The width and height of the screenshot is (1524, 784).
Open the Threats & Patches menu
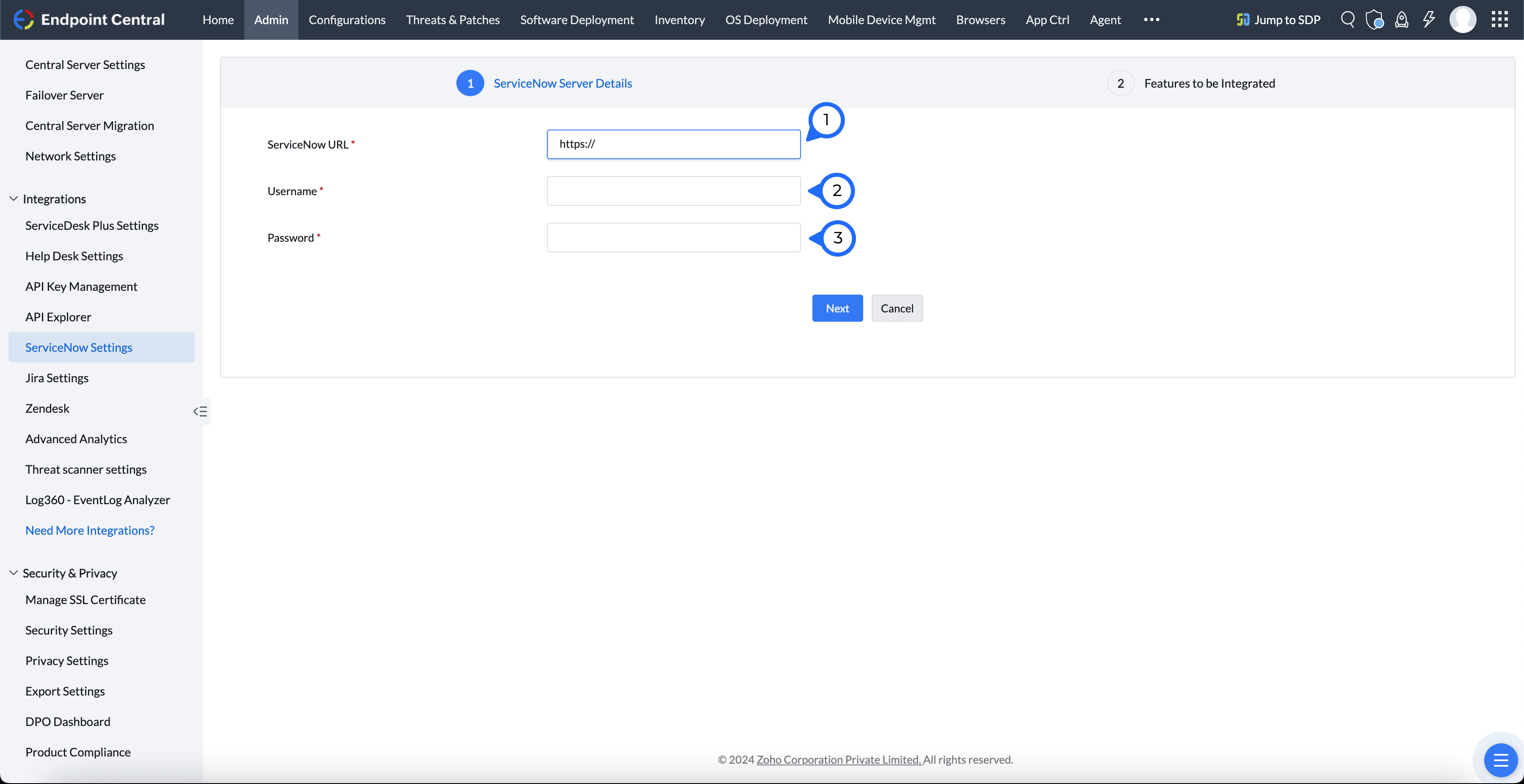(x=453, y=19)
